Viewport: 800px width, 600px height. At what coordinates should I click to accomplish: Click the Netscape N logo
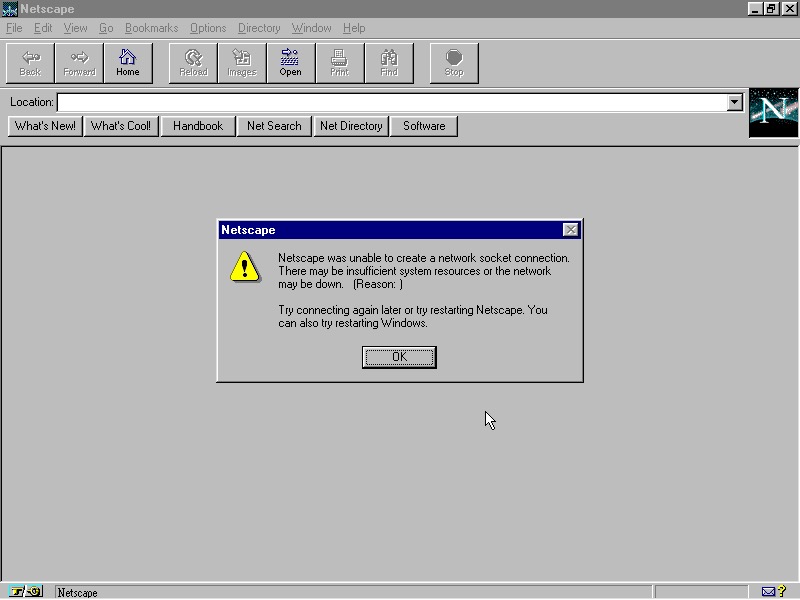(x=773, y=112)
